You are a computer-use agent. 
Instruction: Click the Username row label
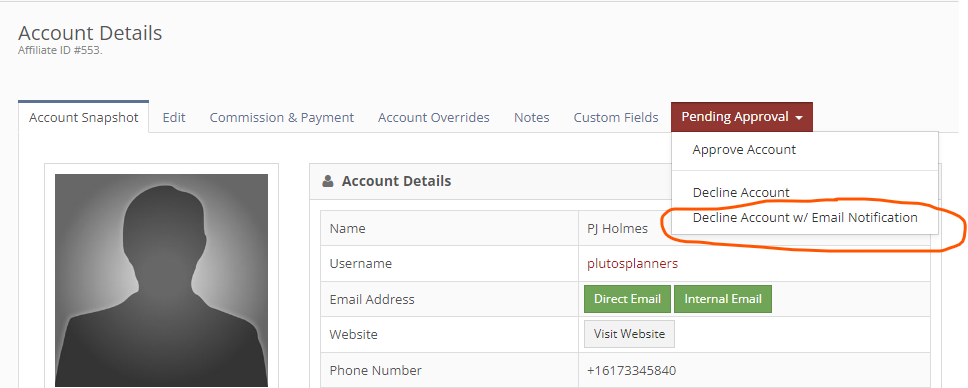(x=361, y=264)
